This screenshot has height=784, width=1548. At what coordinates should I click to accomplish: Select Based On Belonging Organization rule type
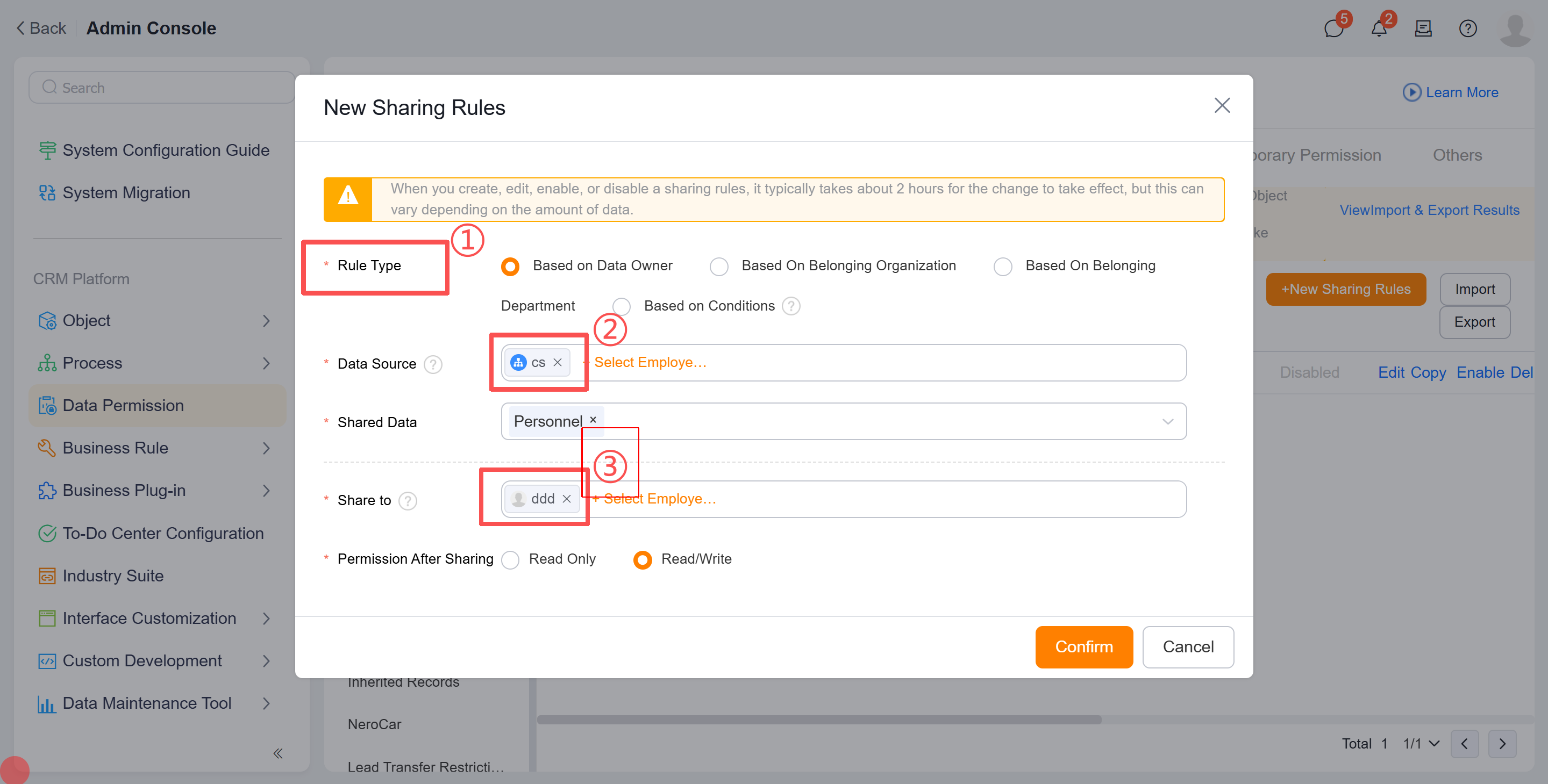coord(719,266)
